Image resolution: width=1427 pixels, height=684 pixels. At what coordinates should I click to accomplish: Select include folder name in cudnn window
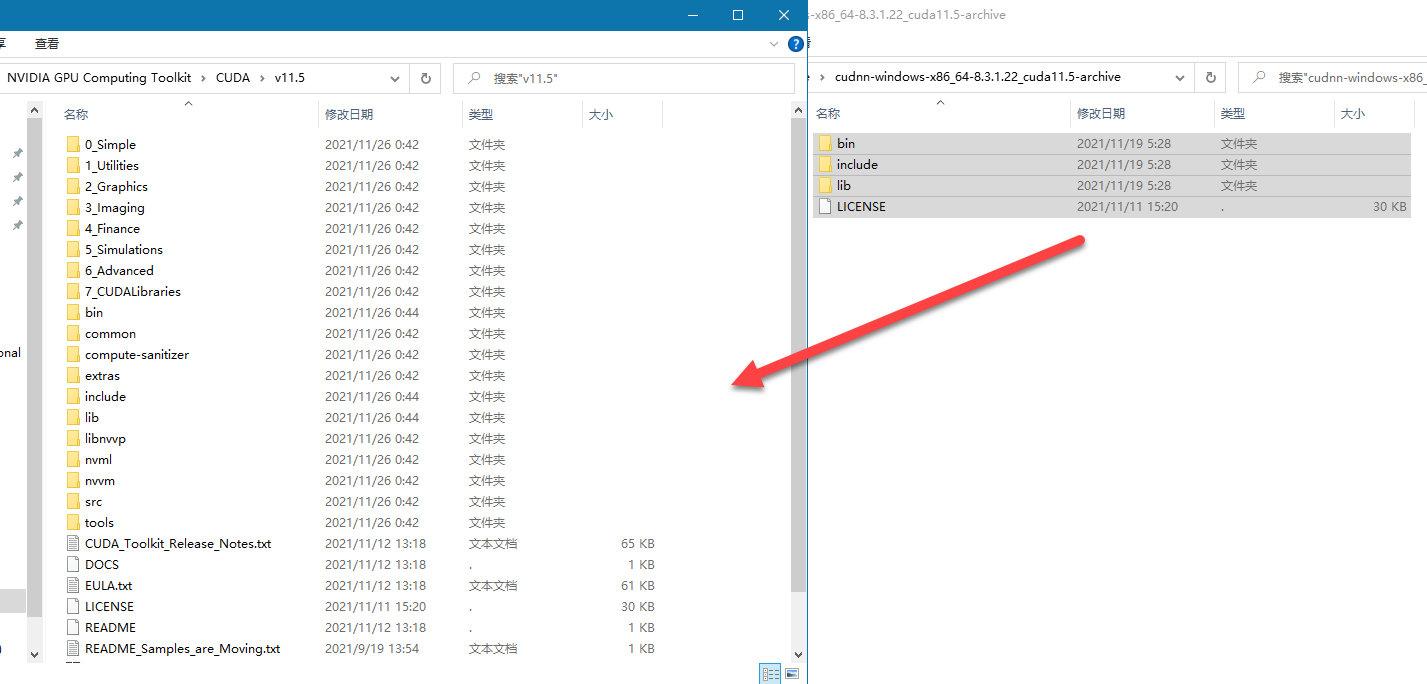coord(857,164)
